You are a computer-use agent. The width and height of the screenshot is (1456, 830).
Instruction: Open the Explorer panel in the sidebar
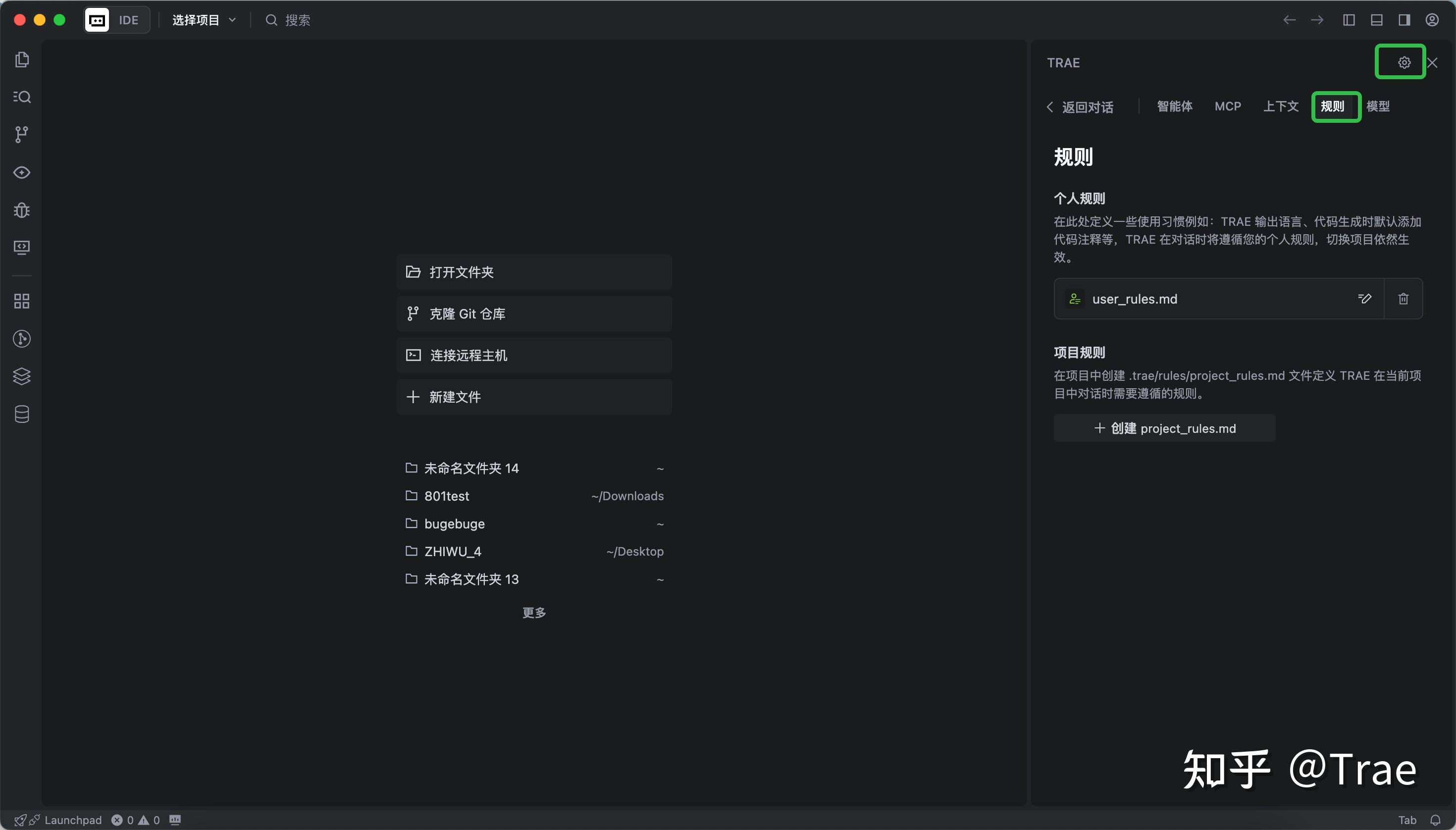(21, 59)
